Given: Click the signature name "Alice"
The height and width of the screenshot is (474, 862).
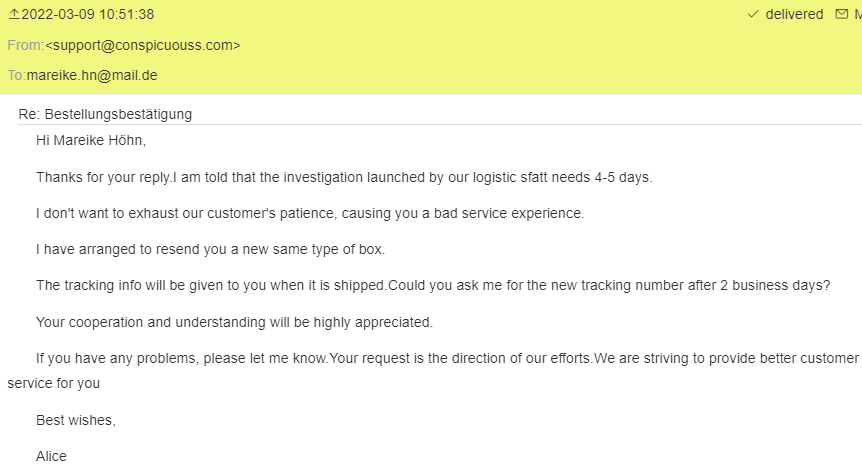Looking at the screenshot, I should 51,456.
